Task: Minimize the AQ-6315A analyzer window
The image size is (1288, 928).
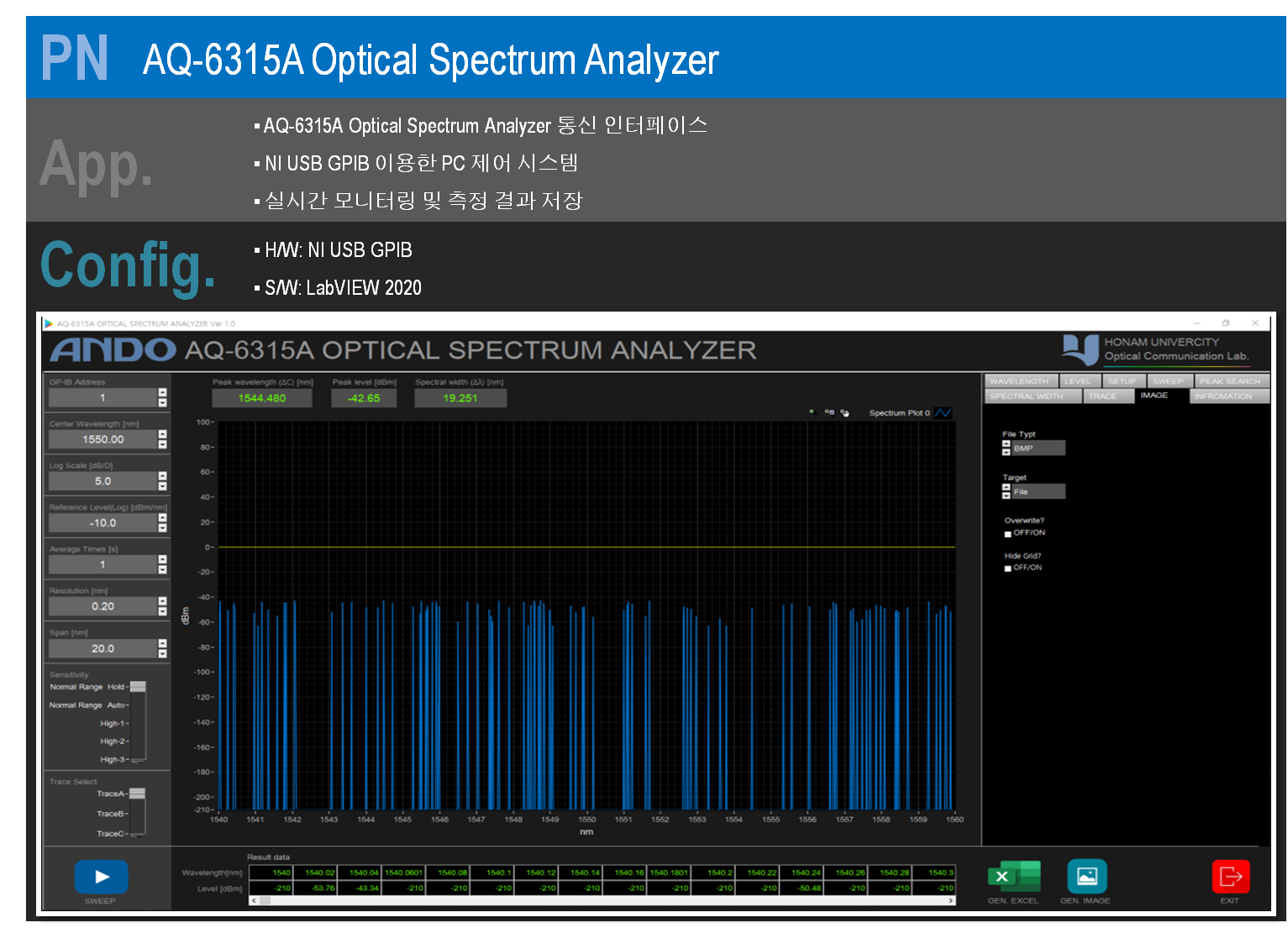Action: tap(1197, 322)
